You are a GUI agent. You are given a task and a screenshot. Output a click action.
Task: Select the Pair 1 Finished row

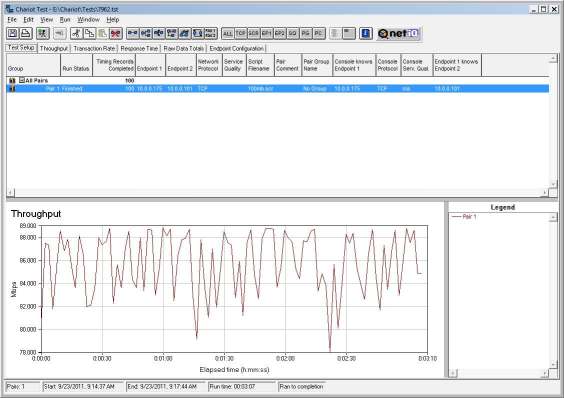(278, 89)
